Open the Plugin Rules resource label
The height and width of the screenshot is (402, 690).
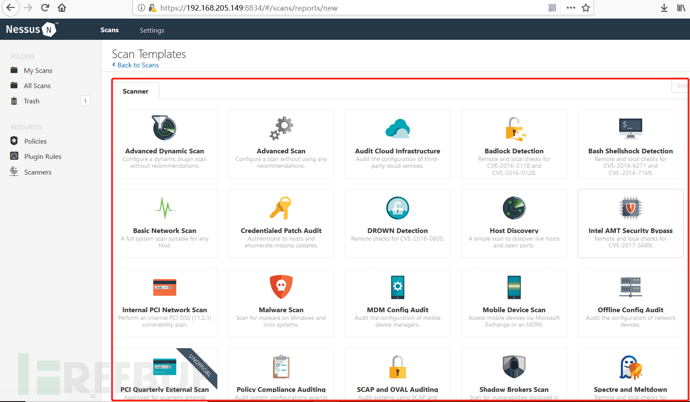(x=43, y=157)
